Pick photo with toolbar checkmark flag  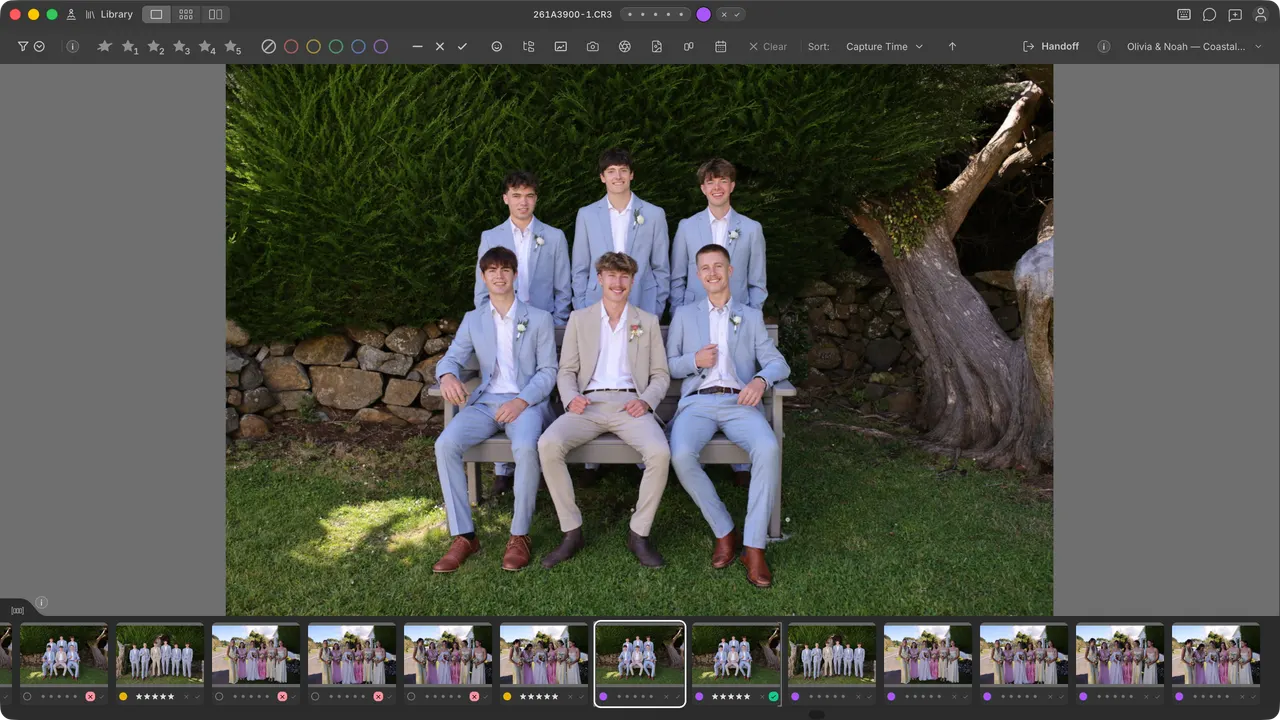click(462, 47)
